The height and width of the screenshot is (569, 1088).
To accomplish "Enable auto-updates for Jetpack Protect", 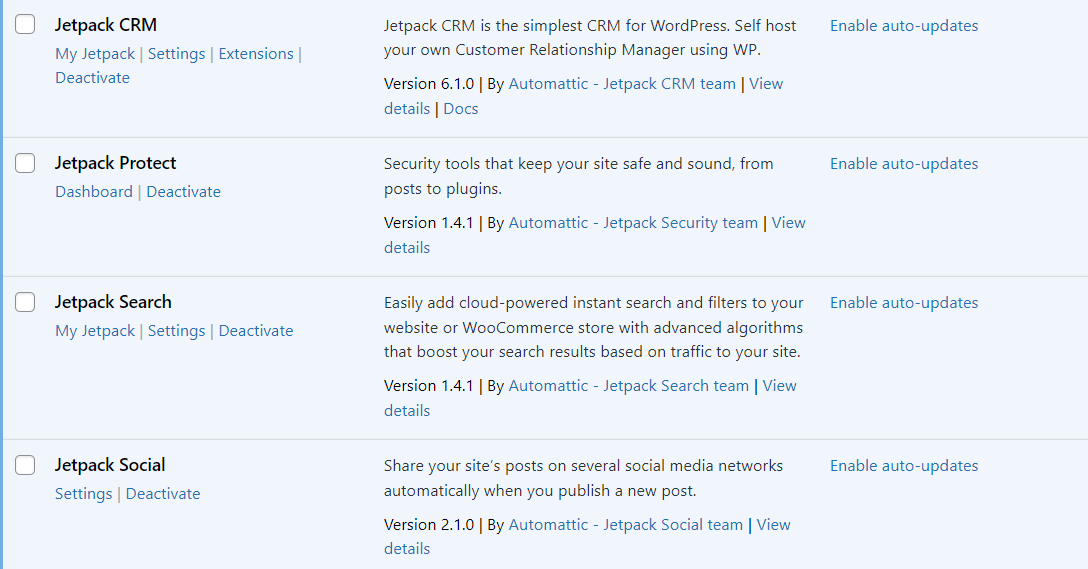I will pyautogui.click(x=904, y=164).
